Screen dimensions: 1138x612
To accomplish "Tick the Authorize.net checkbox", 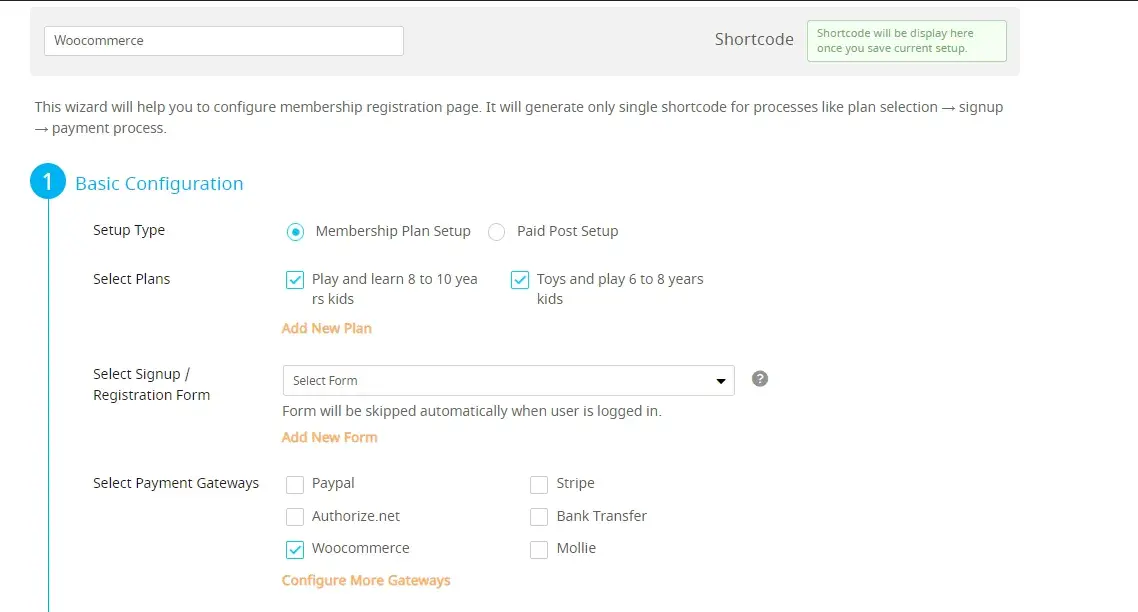I will (295, 517).
